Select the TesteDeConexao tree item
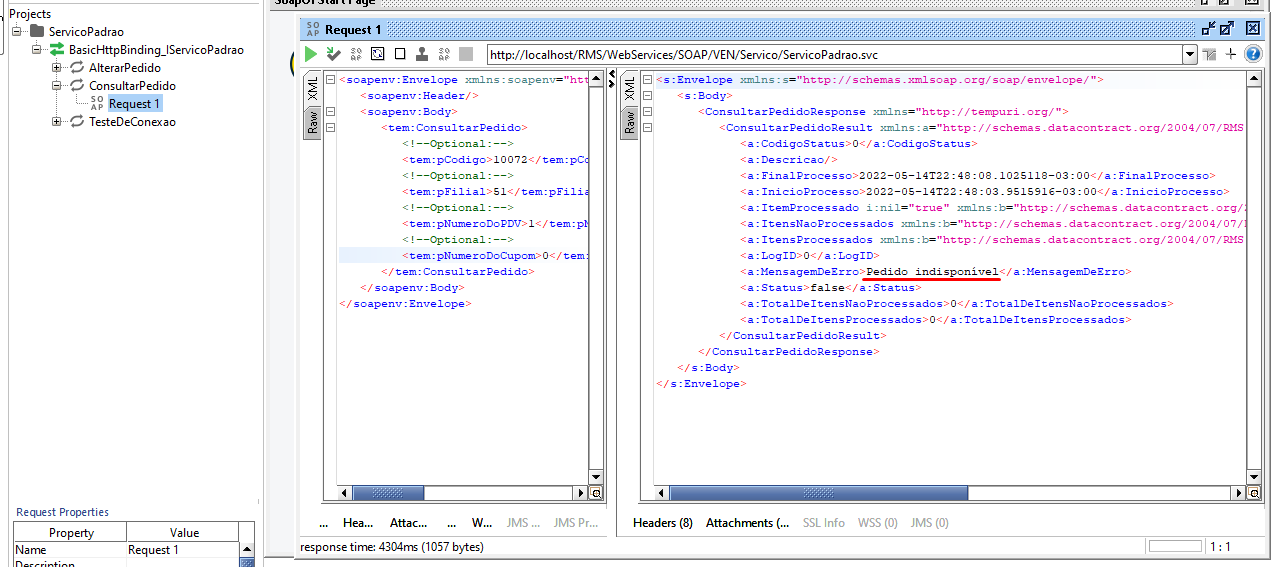This screenshot has width=1281, height=567. click(132, 122)
